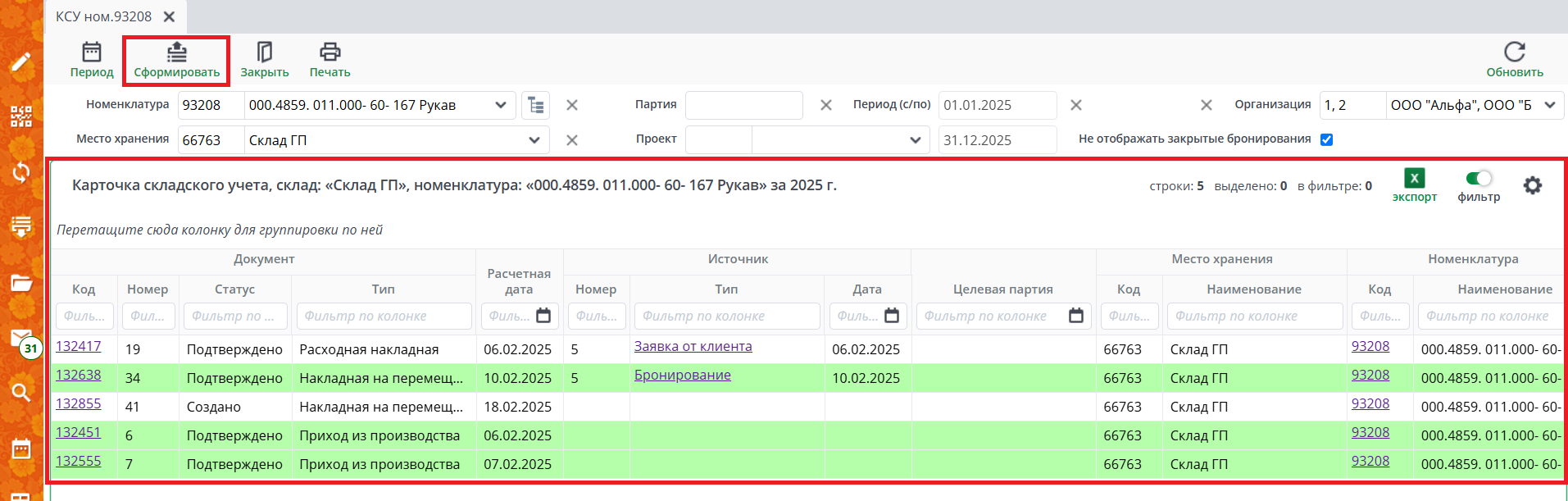Click the Партия input field

tap(743, 105)
